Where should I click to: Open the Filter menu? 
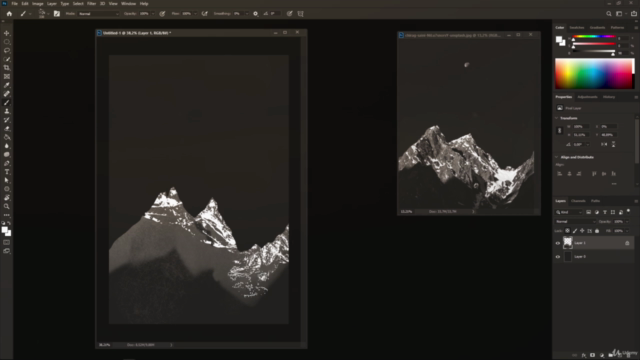pos(91,4)
